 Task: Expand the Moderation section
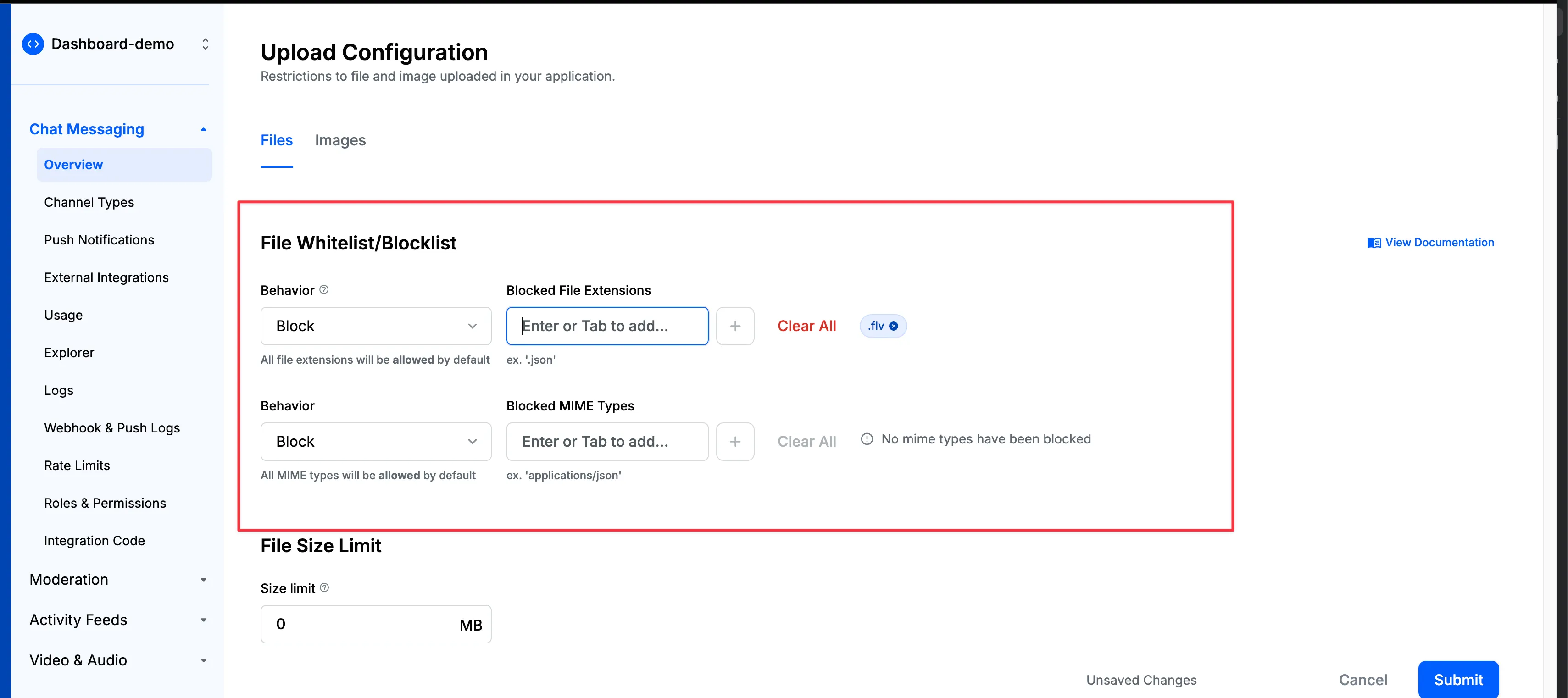(203, 579)
